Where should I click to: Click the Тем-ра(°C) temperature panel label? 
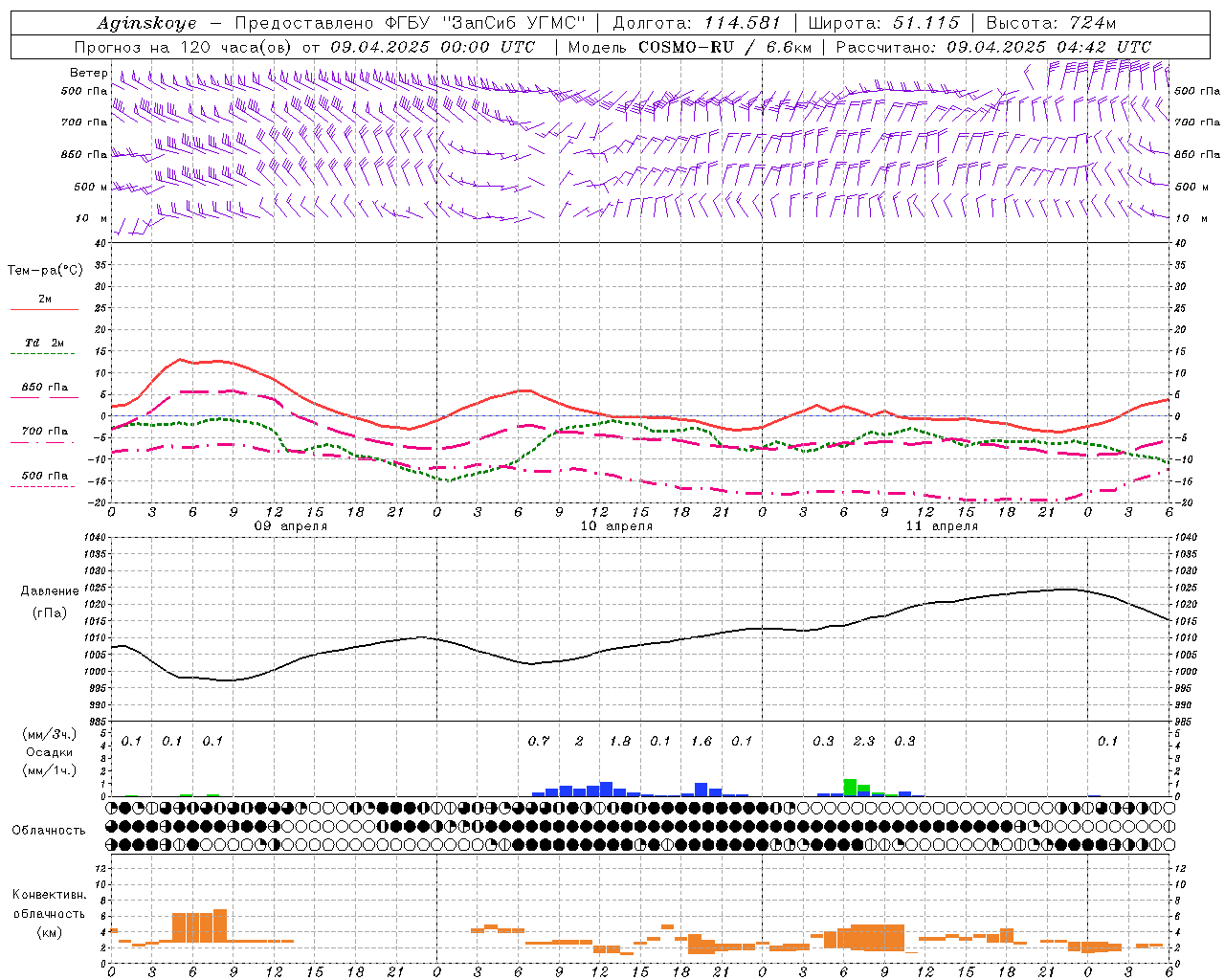45,271
